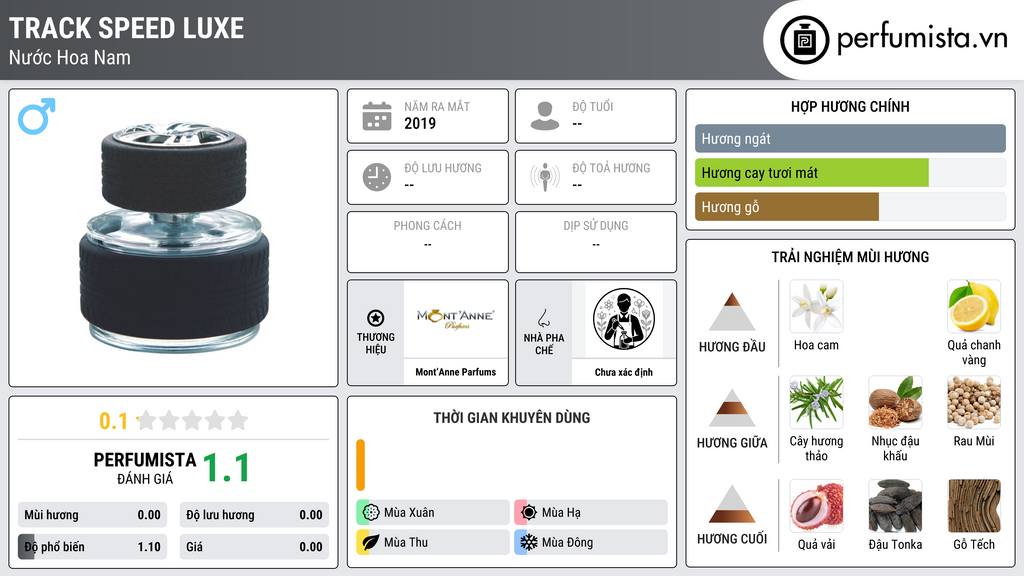Screen dimensions: 1024x576
Task: Click the Đậu Tonka note thumbnail
Action: (x=895, y=505)
